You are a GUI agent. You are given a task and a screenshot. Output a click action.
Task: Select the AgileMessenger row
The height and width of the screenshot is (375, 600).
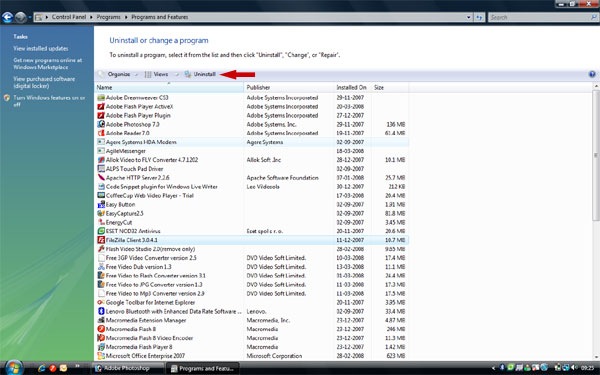251,151
